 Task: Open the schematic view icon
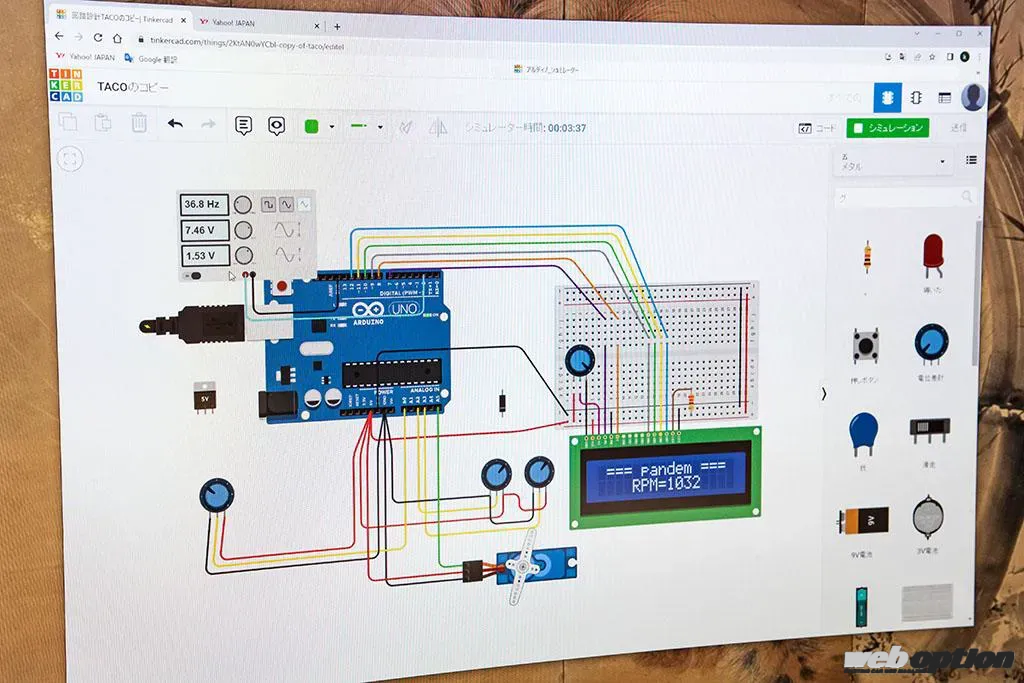[x=916, y=97]
